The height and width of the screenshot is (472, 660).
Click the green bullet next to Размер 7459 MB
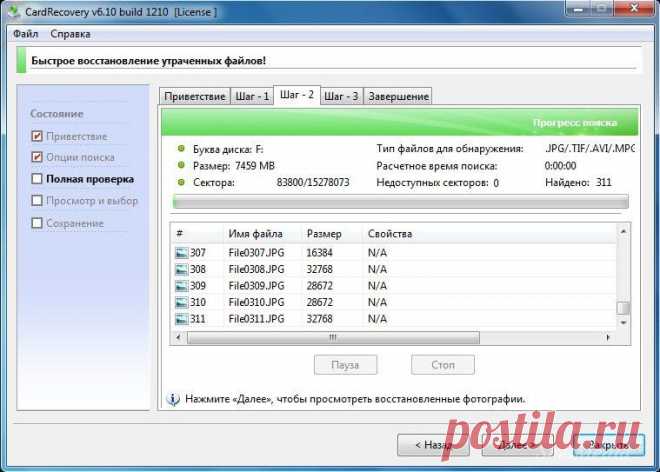(181, 165)
